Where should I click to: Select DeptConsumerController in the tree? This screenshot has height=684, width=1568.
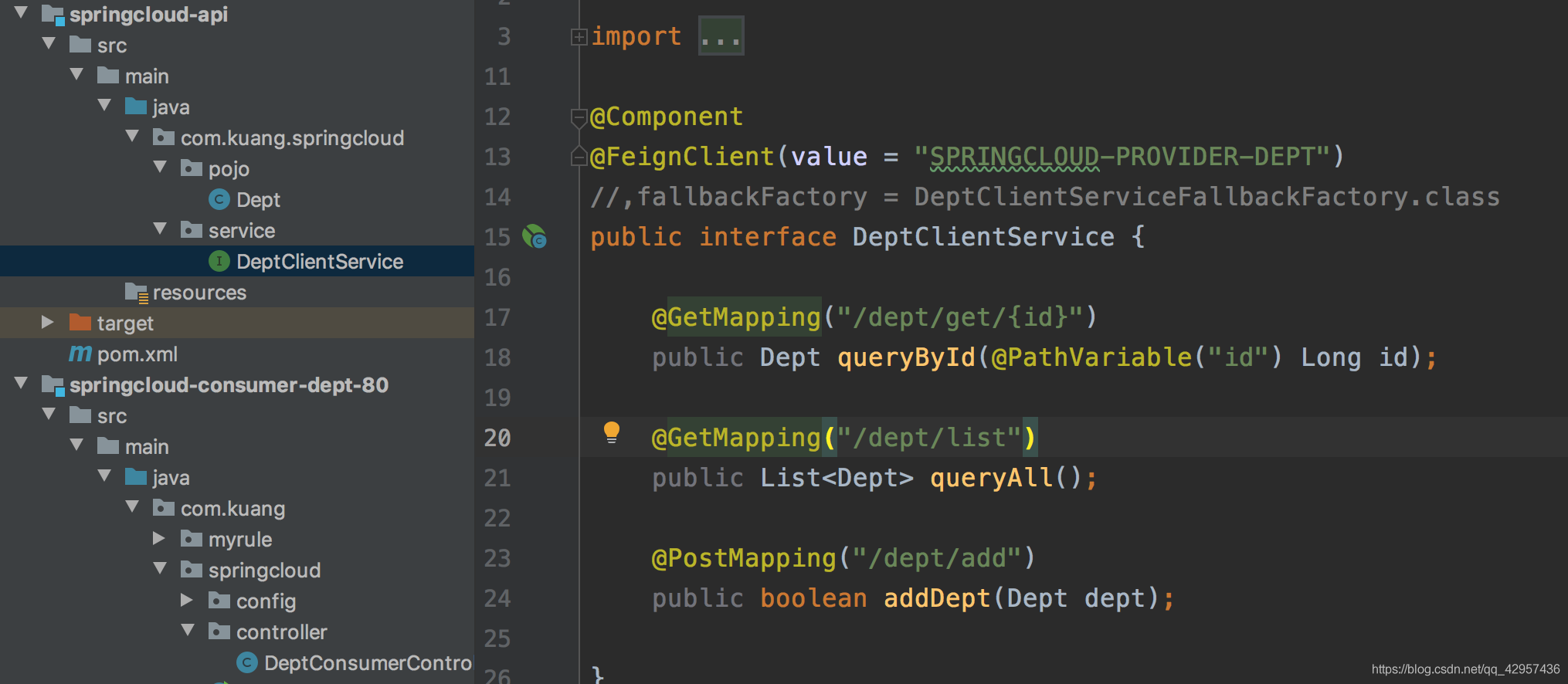(x=368, y=663)
